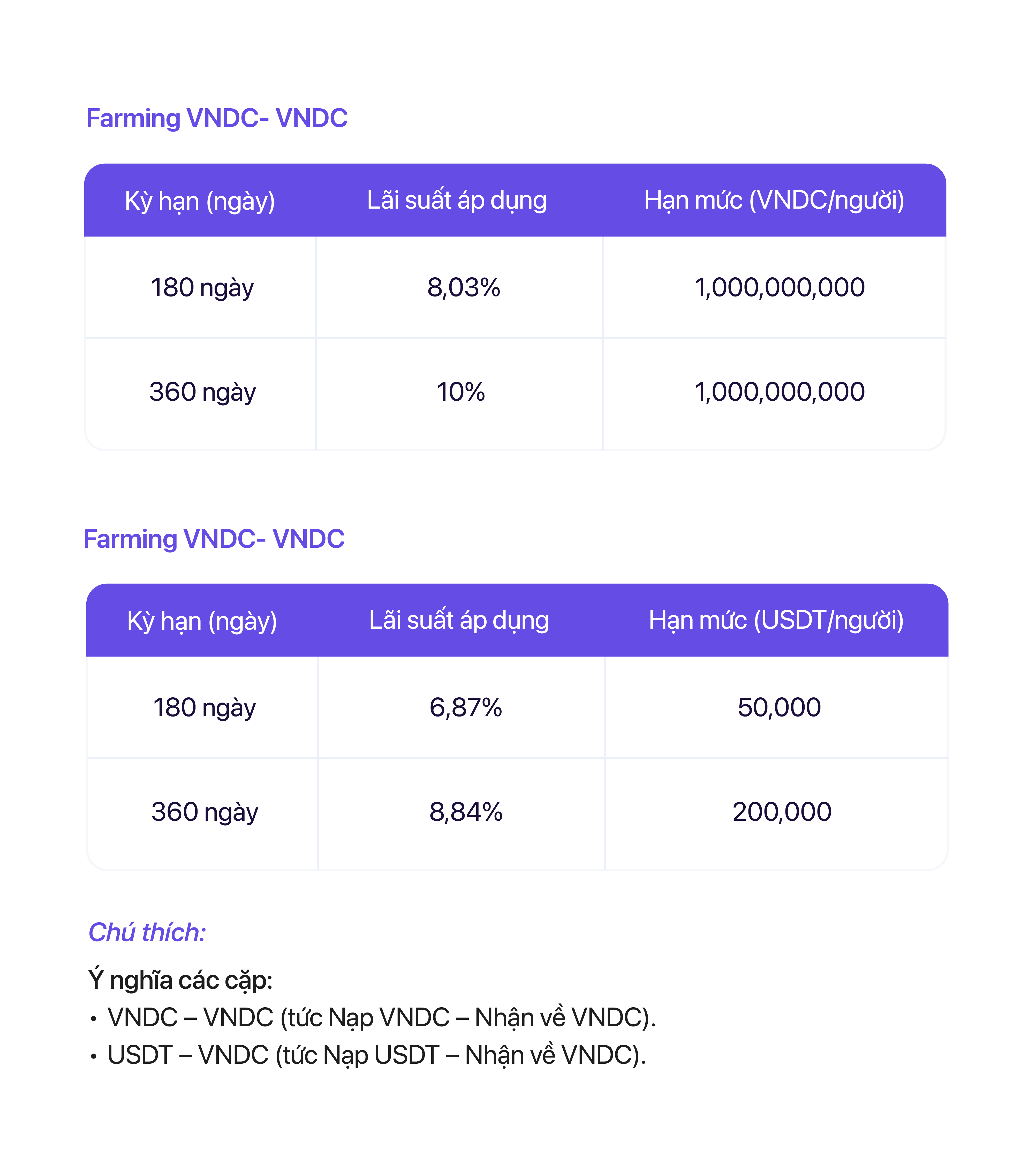Click the 1,000,000,000 limit beside 8,03%
The width and height of the screenshot is (1036, 1158).
click(x=779, y=287)
